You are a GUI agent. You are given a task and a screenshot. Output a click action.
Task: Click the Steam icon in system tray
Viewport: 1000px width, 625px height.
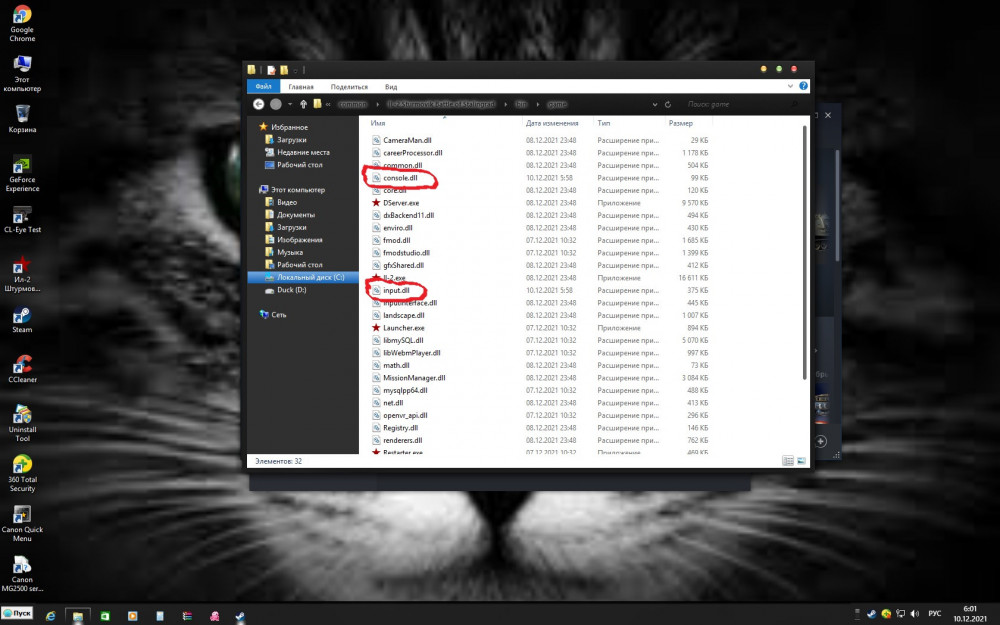pos(871,614)
